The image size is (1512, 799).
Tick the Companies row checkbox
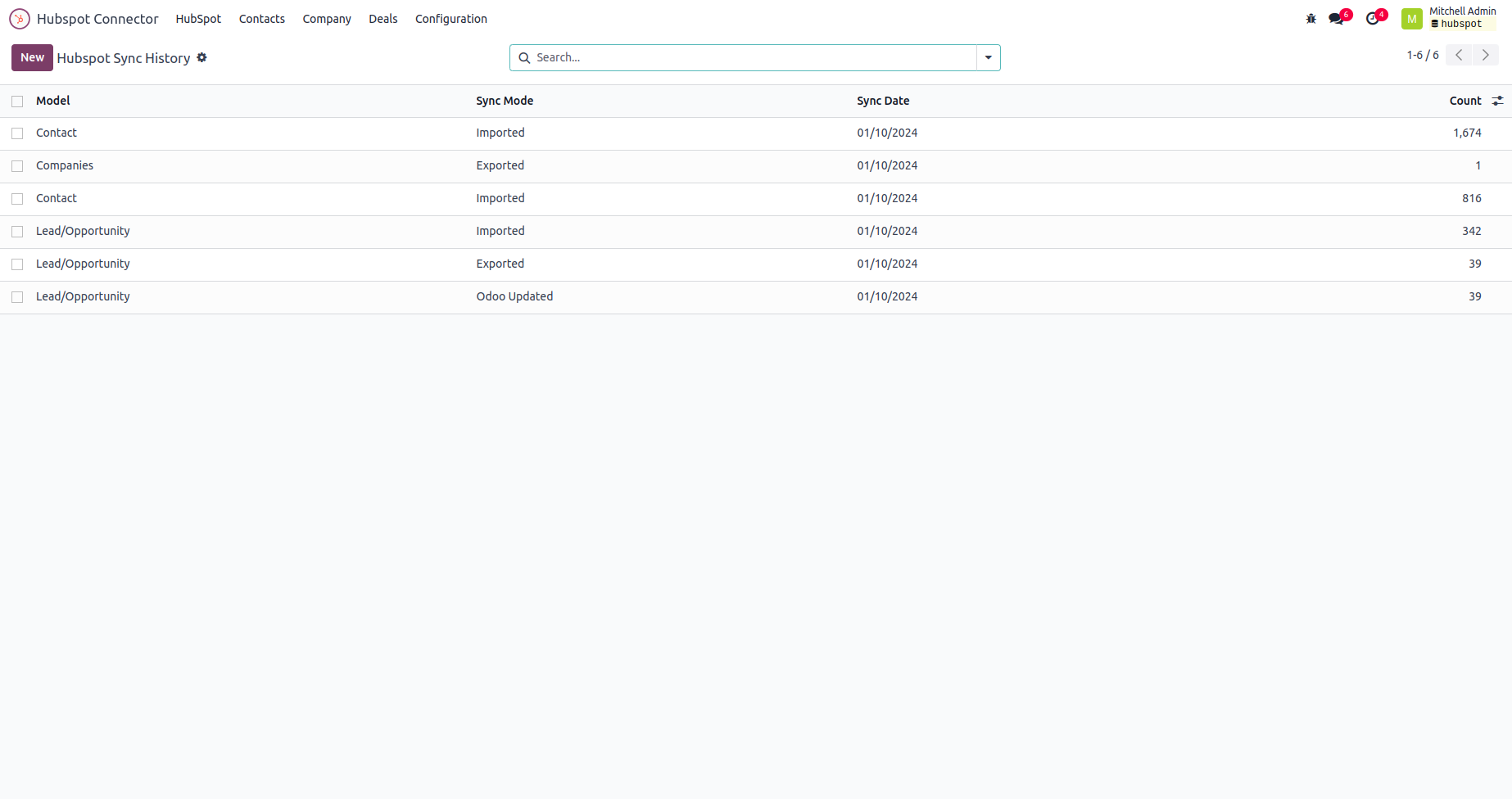pos(17,166)
